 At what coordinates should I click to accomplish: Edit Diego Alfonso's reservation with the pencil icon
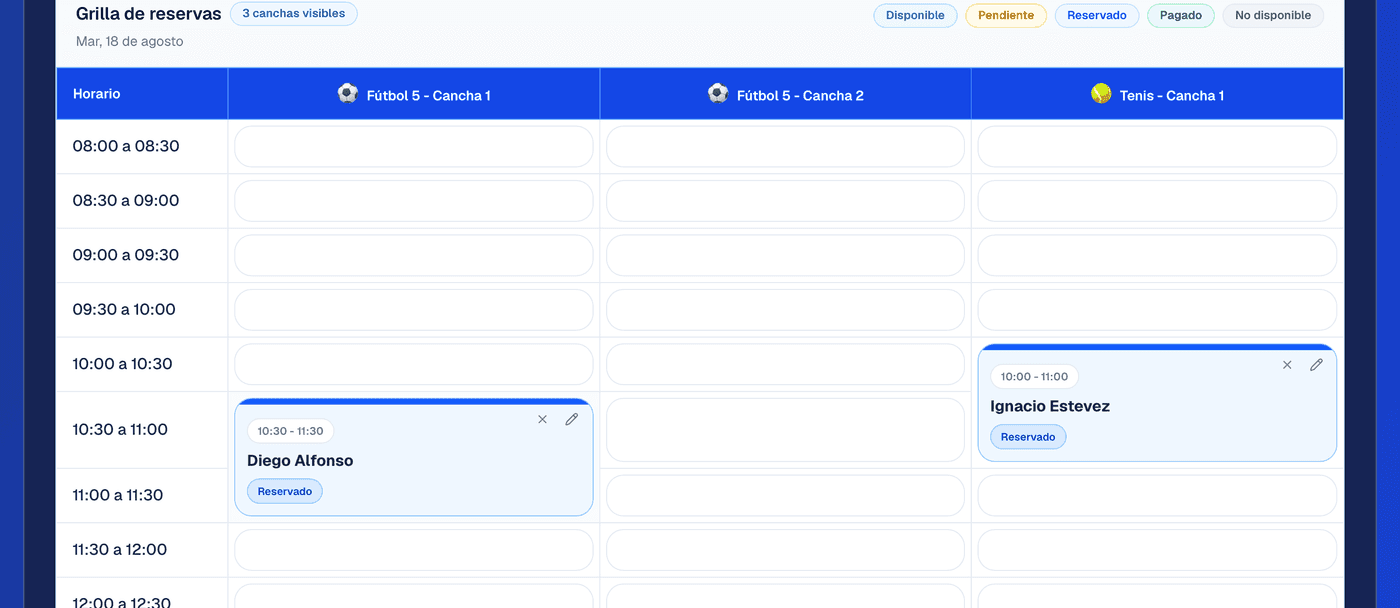point(572,419)
